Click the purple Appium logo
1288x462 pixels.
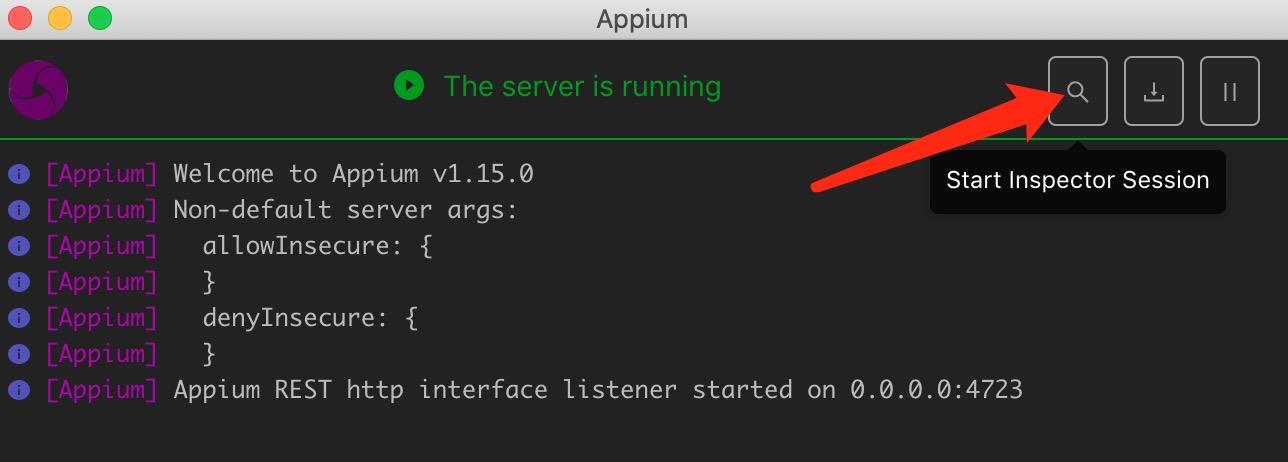[x=38, y=90]
